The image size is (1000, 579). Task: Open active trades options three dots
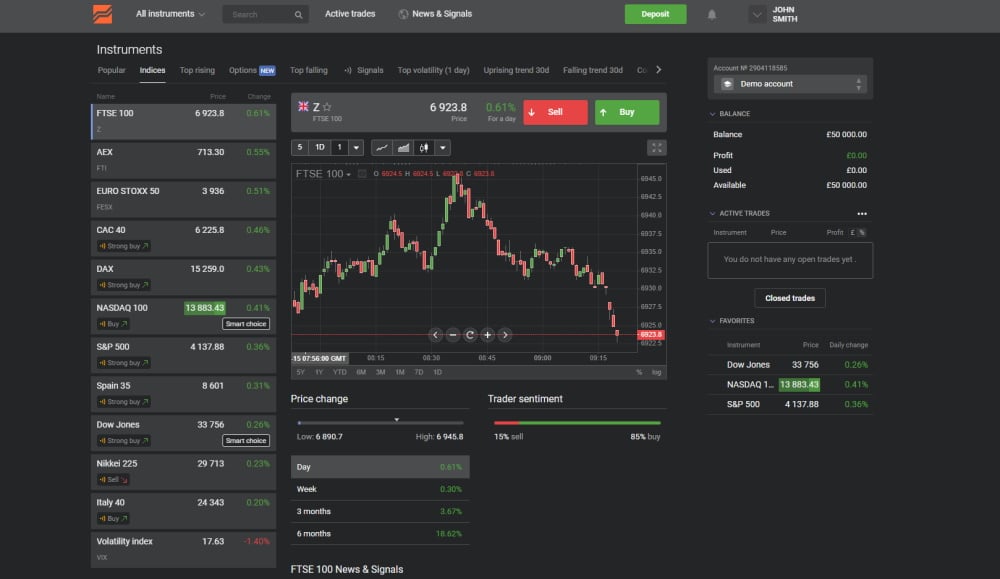tap(862, 214)
